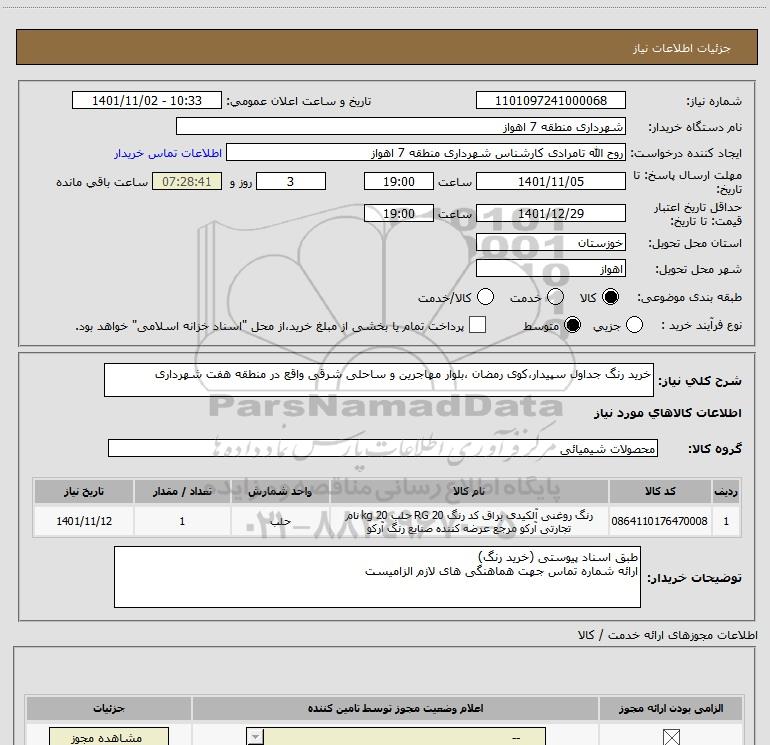The height and width of the screenshot is (745, 770).
Task: Select the کالا/خدمت radio button
Action: (486, 297)
